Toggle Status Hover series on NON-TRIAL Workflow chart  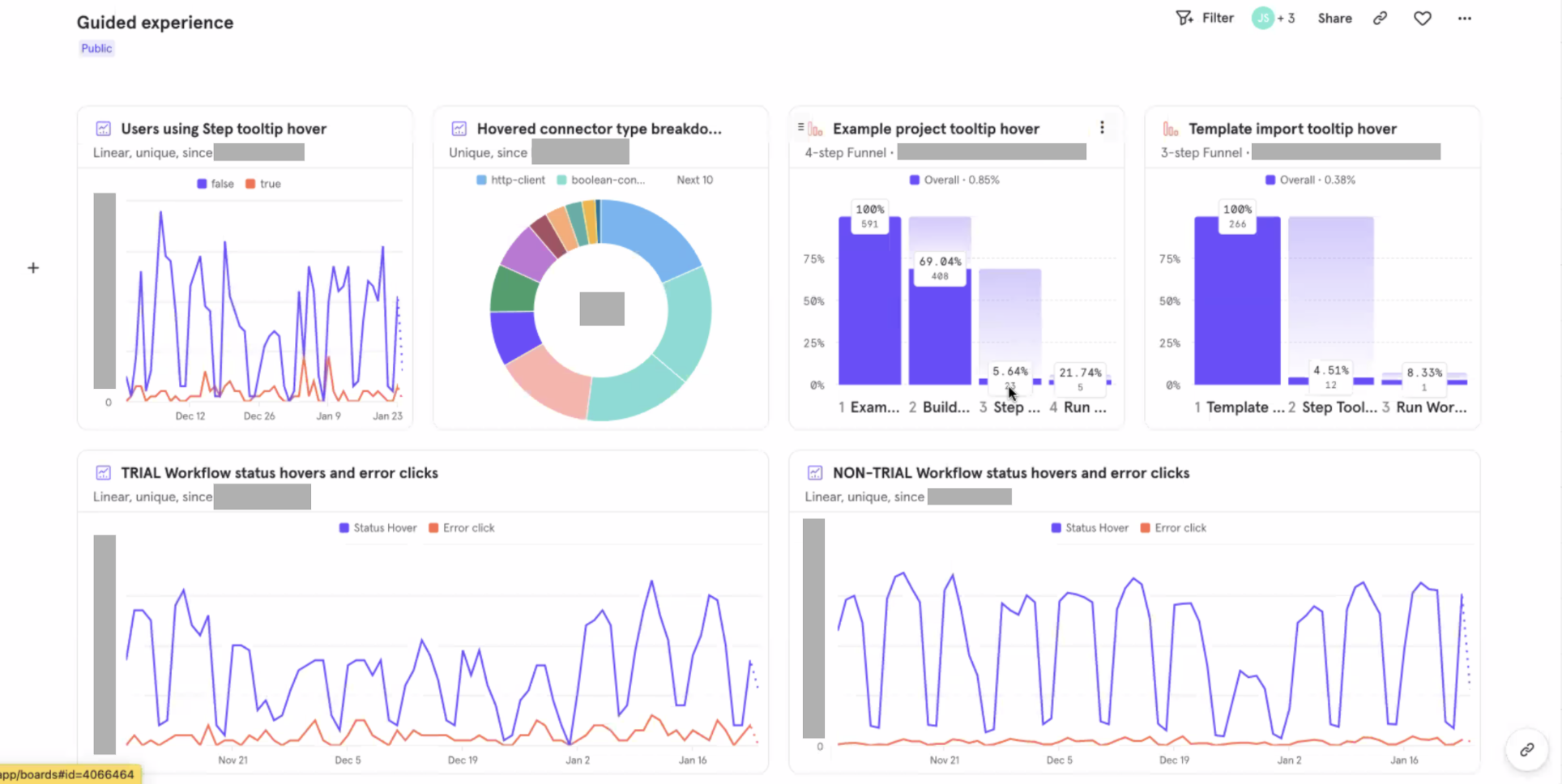click(x=1089, y=527)
